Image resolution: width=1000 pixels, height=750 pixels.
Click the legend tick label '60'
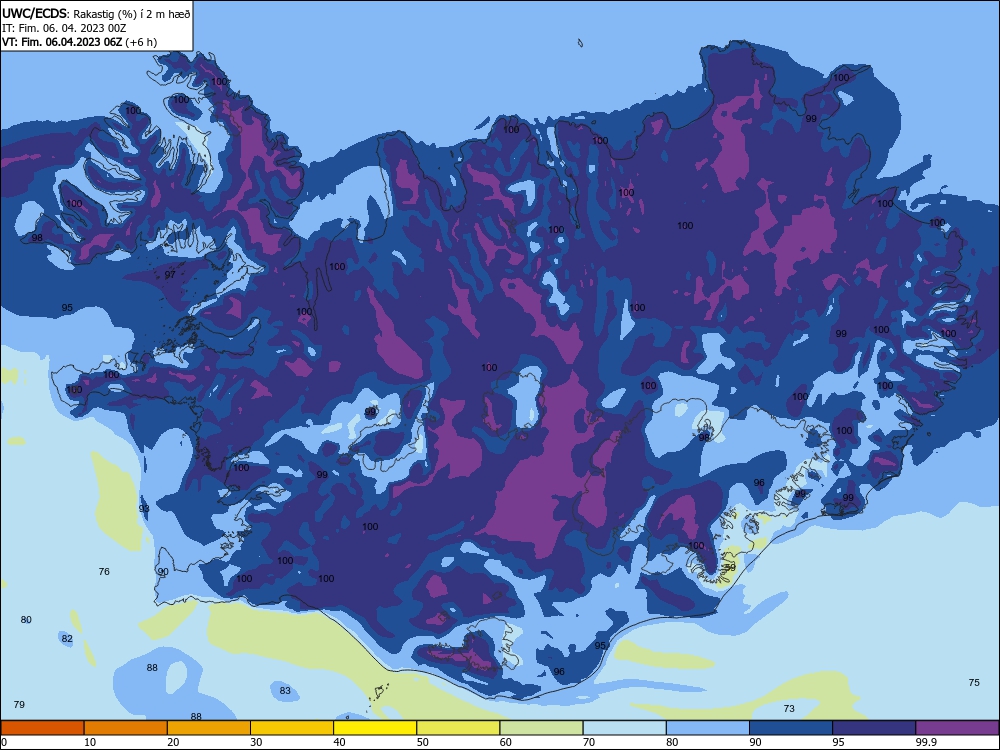tap(506, 742)
